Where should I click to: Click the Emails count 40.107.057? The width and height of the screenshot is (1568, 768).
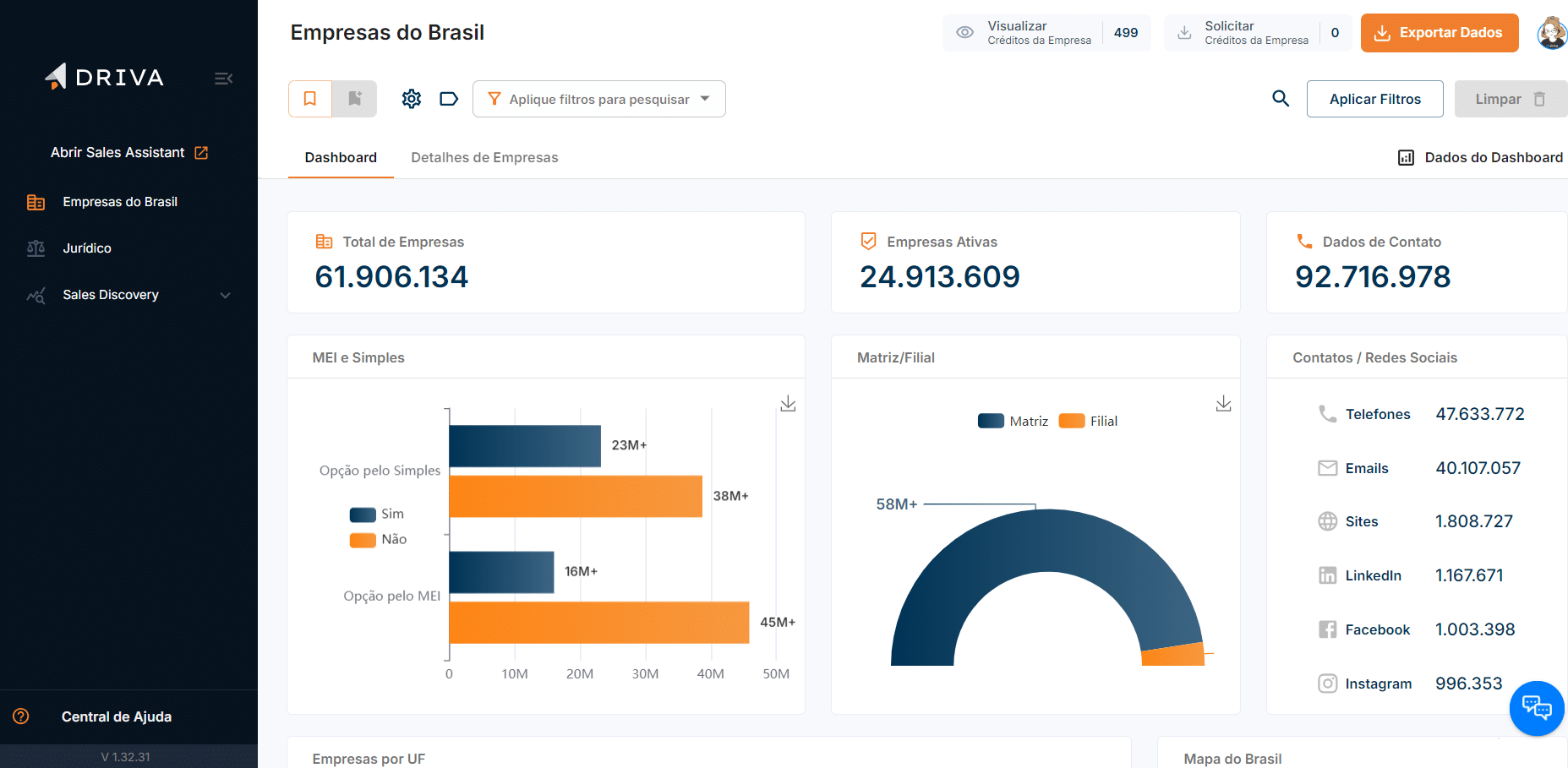pos(1478,468)
